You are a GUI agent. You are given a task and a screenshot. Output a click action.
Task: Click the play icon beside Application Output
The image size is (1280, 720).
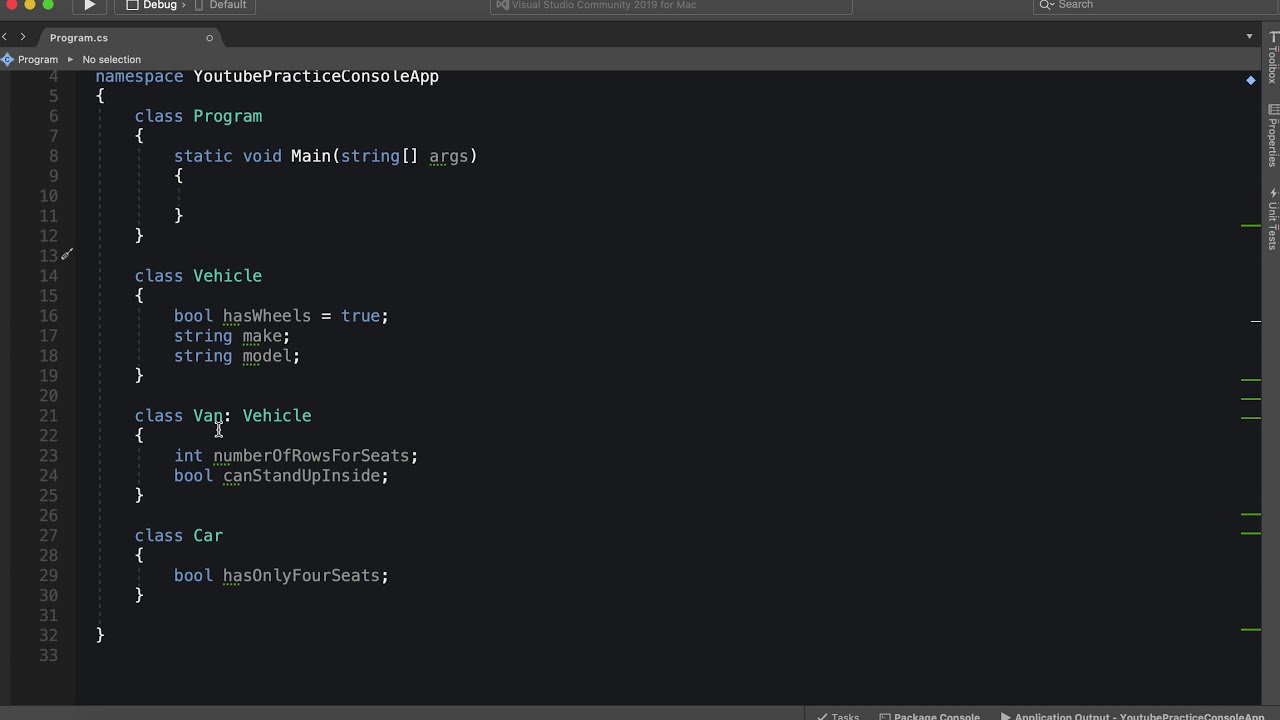point(1006,716)
